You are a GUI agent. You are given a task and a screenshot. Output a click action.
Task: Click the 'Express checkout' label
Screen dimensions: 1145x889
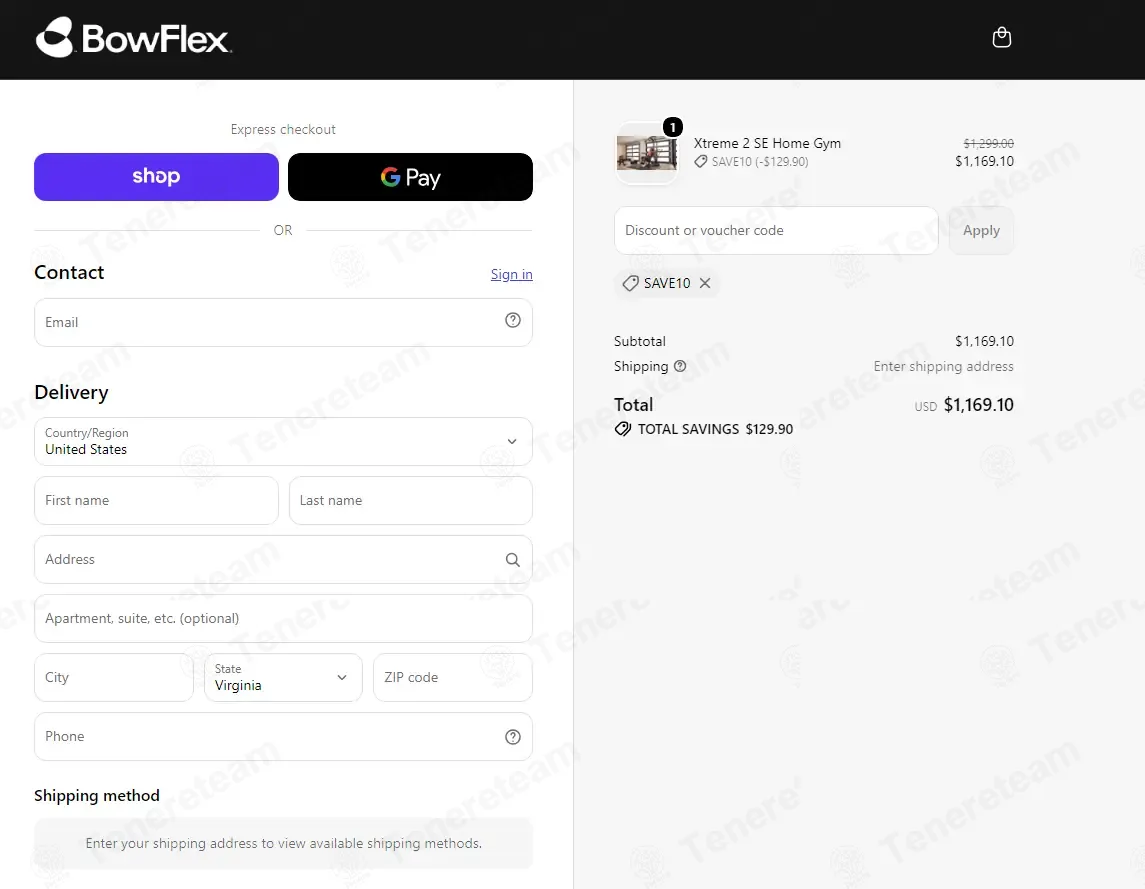[x=283, y=129]
